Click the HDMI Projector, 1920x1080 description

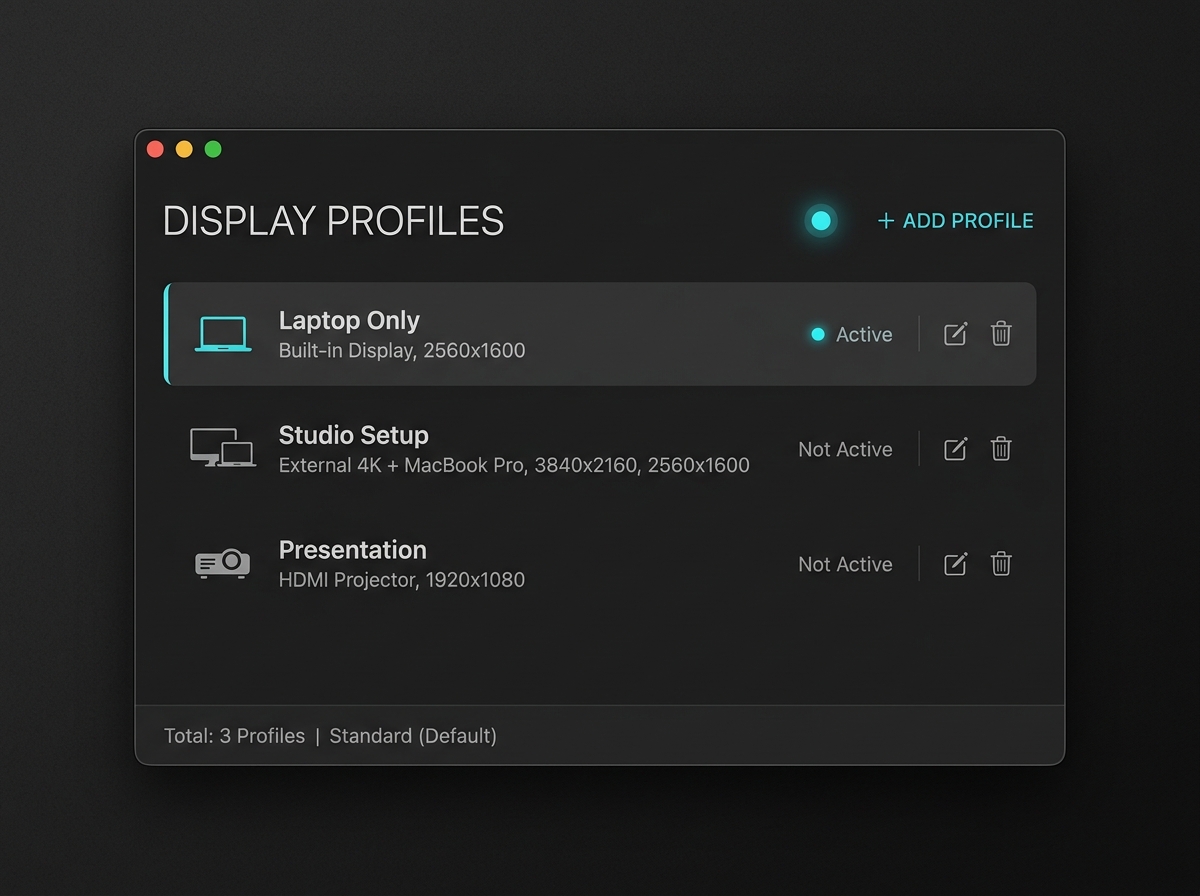tap(402, 580)
